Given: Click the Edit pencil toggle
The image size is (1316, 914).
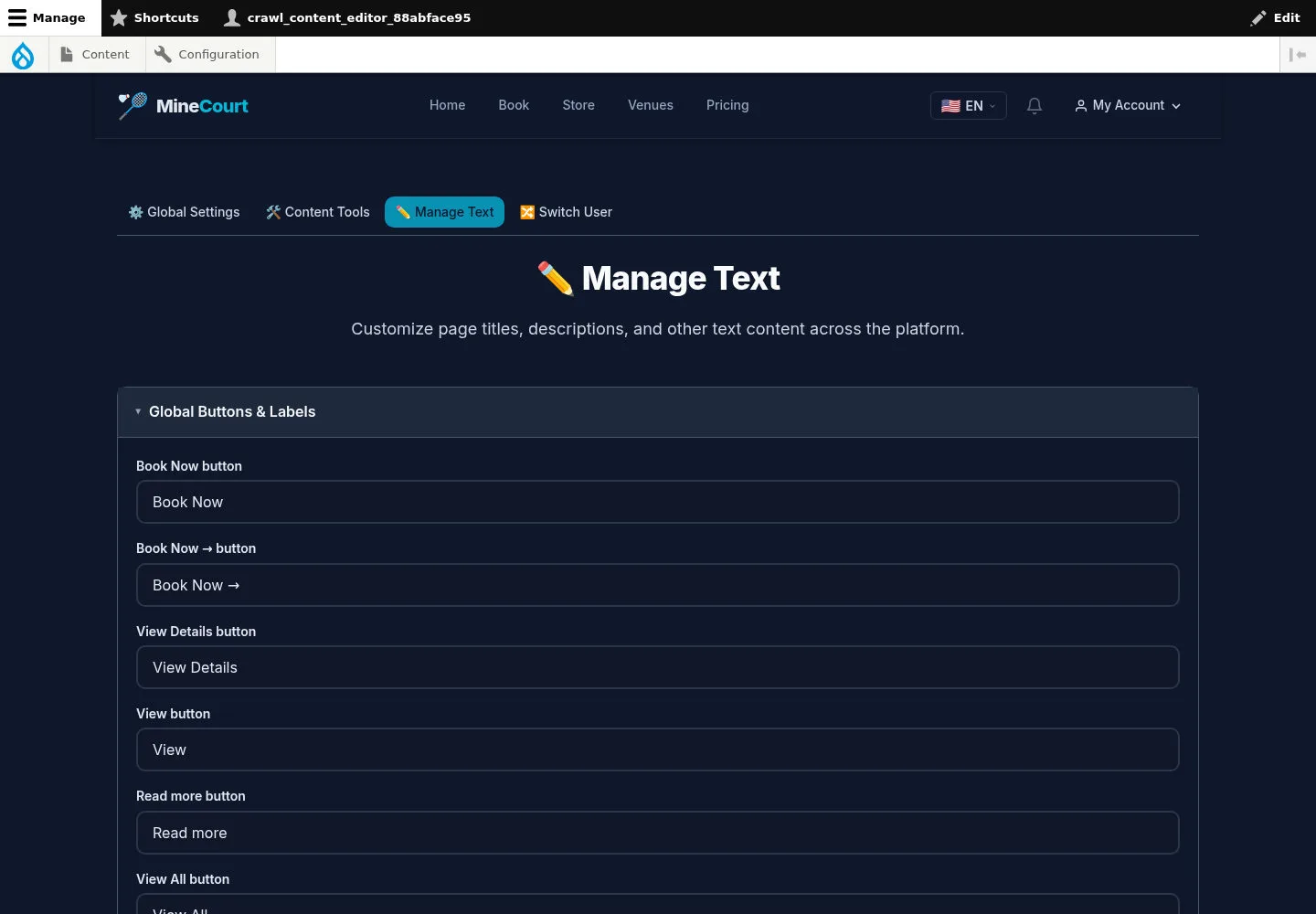Looking at the screenshot, I should click(1276, 17).
